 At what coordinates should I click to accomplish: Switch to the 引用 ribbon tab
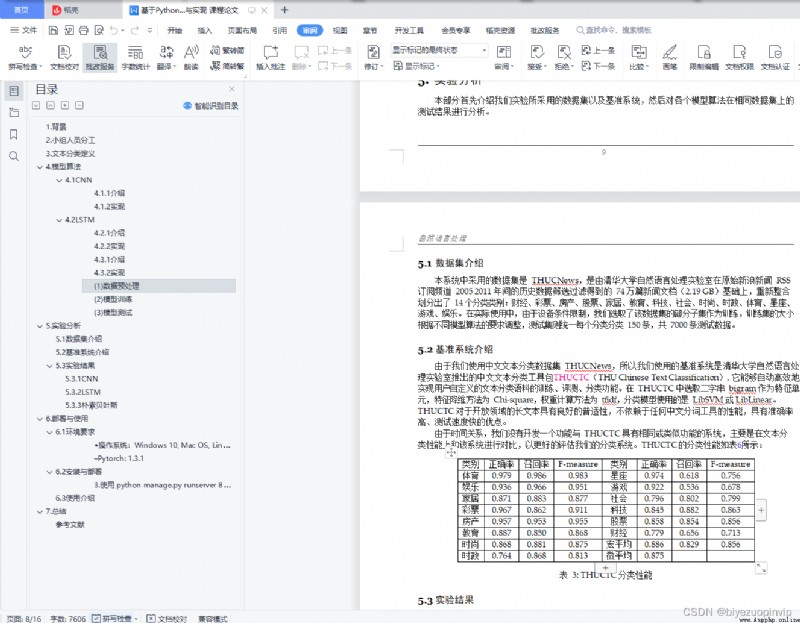280,31
